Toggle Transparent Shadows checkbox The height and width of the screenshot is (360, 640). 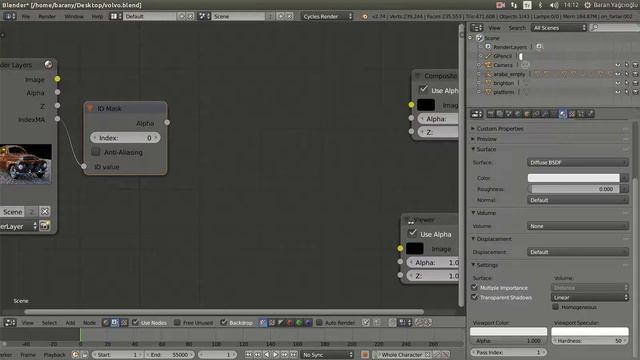click(474, 297)
